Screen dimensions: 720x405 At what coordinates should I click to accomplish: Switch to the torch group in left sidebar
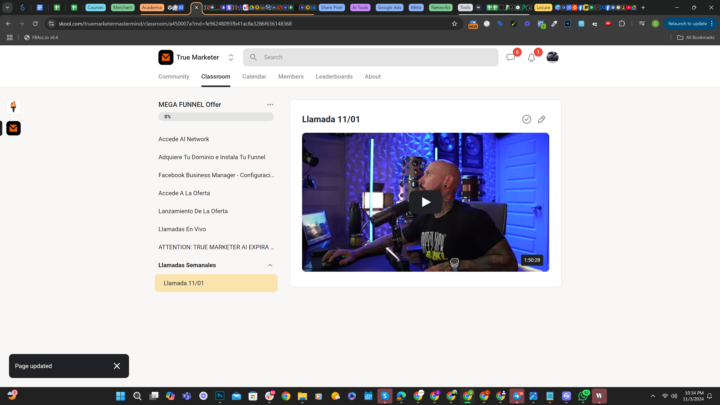pos(13,107)
